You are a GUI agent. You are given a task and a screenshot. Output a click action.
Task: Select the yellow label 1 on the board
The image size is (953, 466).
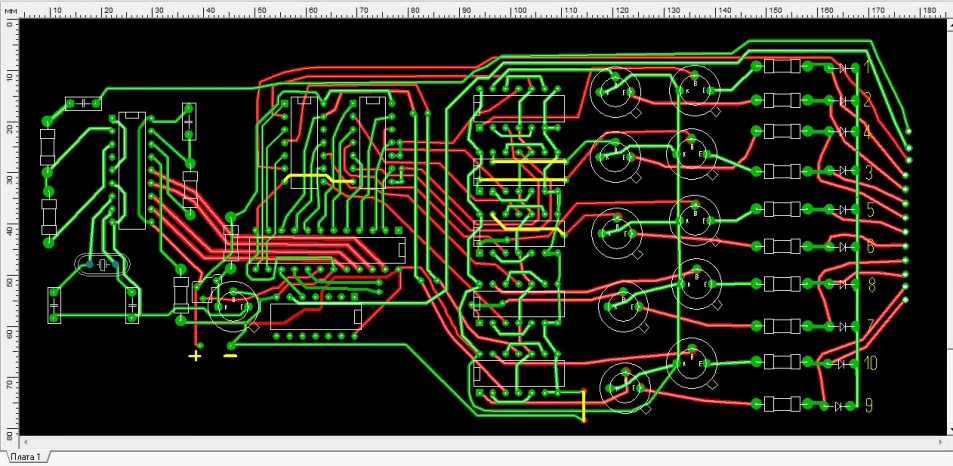[867, 67]
